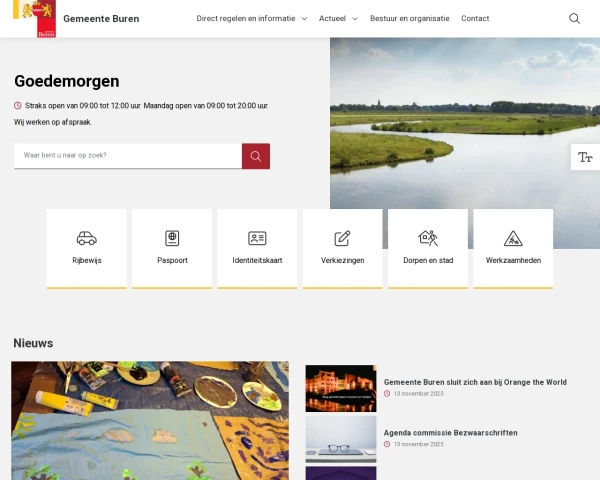
Task: Expand the Actueel dropdown chevron
Action: point(355,19)
